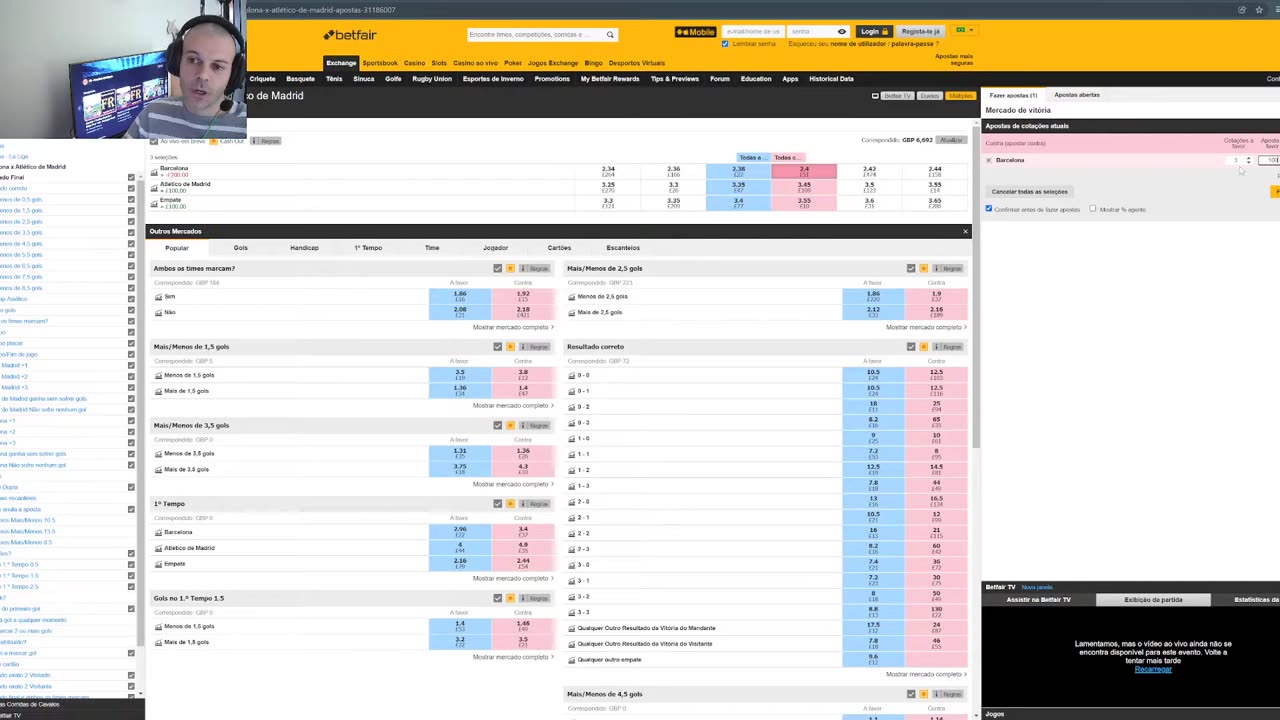Open the Atlético de Madrid chart icon
This screenshot has height=720, width=1280.
(x=154, y=187)
